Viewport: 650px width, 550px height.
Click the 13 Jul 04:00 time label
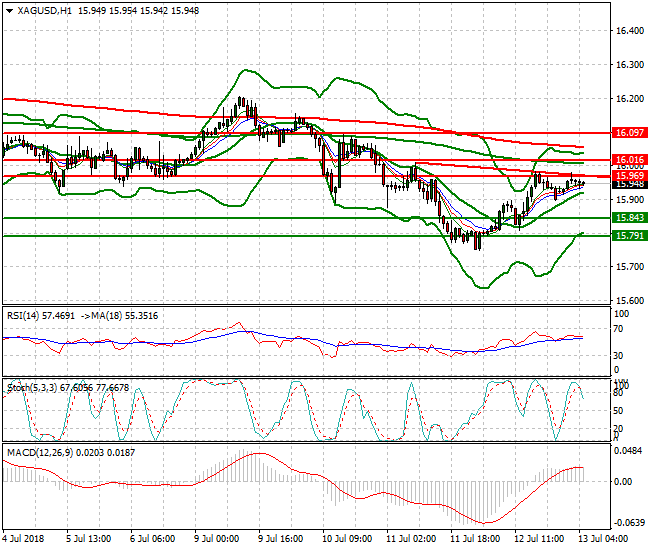(x=603, y=539)
